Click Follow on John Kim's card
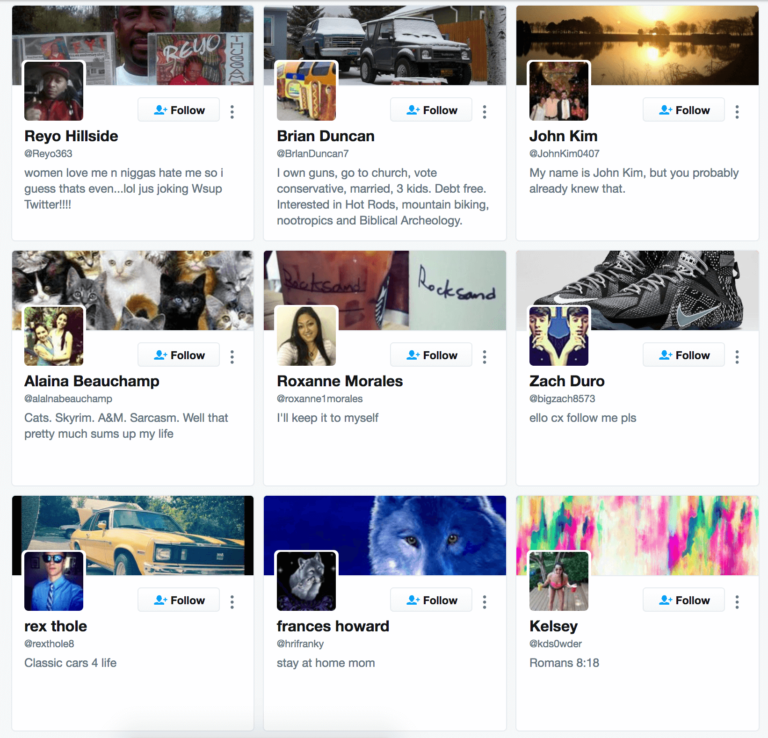Viewport: 768px width, 738px height. (x=684, y=110)
